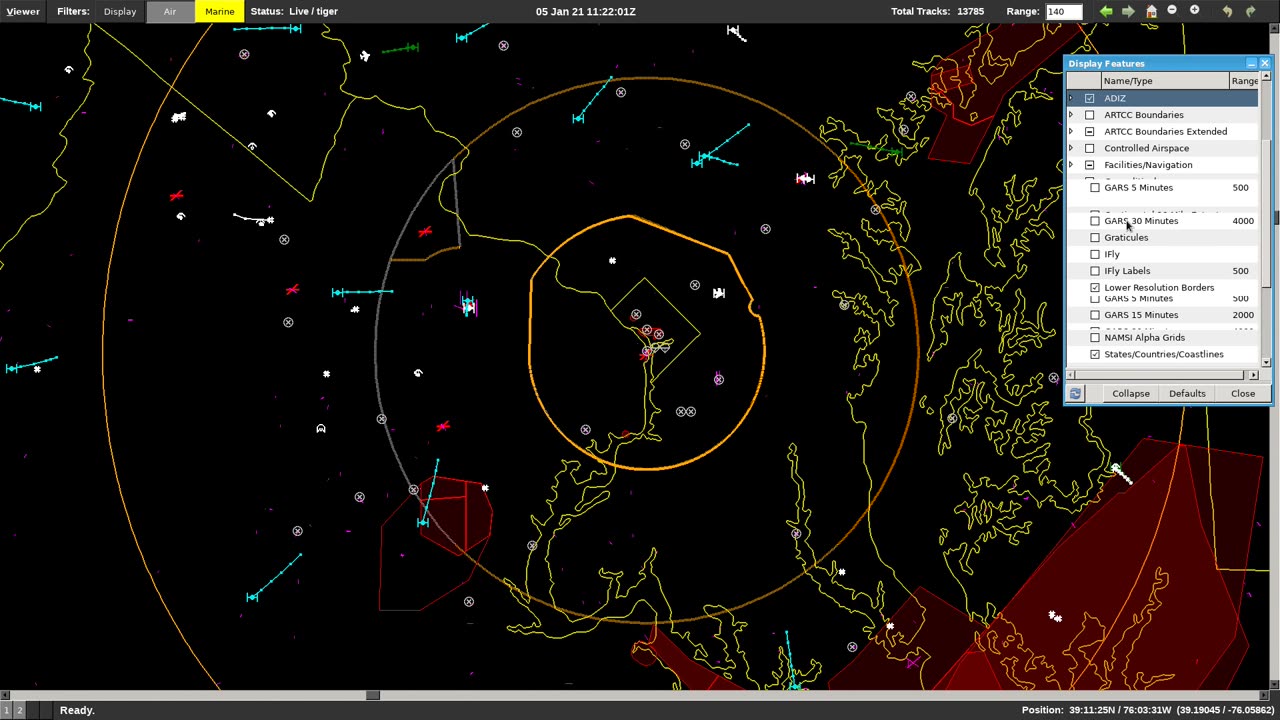
Task: Check the NAMSI Alpha Grids box
Action: click(x=1095, y=338)
